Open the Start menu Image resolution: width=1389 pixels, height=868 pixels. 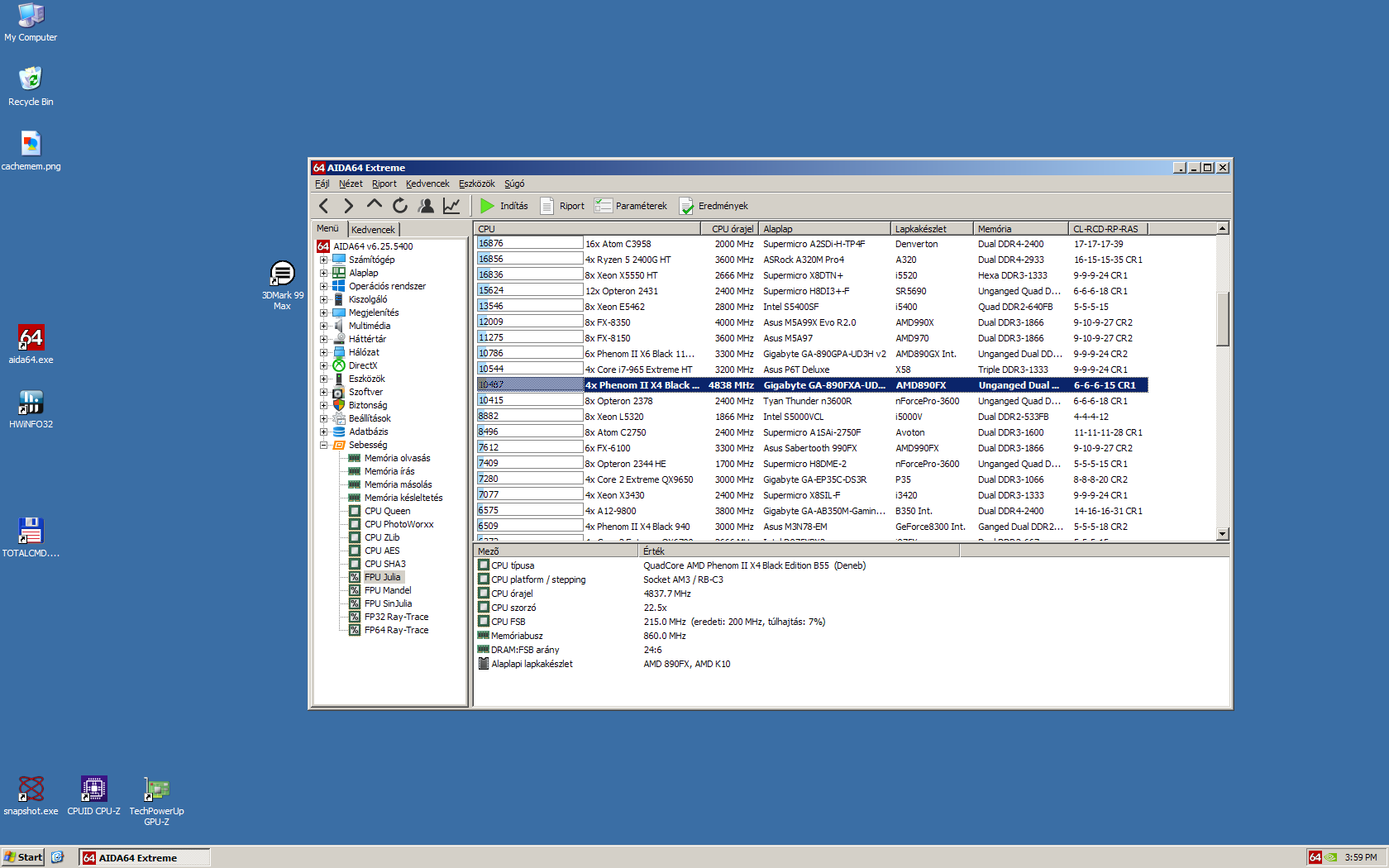[x=23, y=857]
